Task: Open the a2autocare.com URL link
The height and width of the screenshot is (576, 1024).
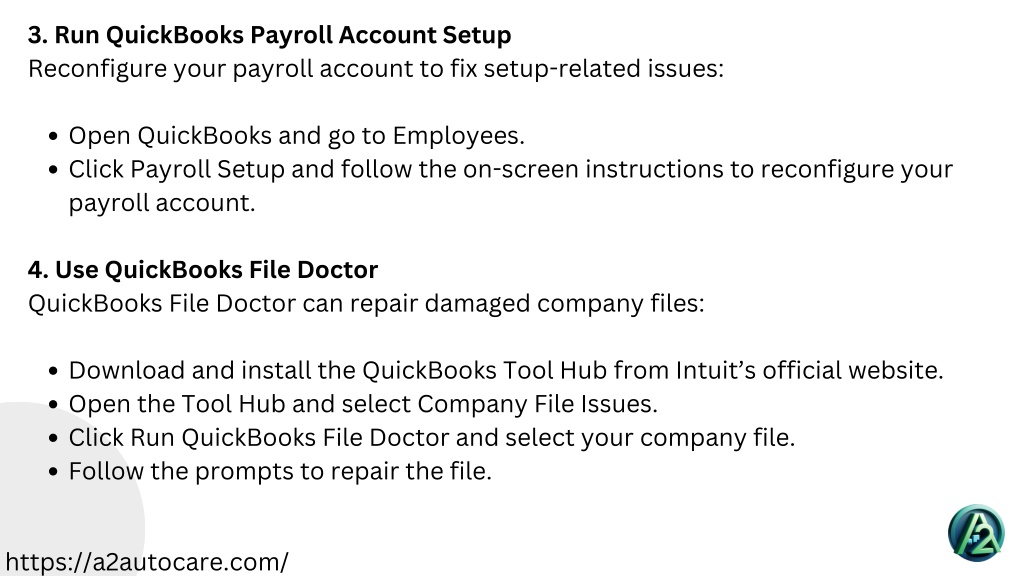Action: click(147, 562)
